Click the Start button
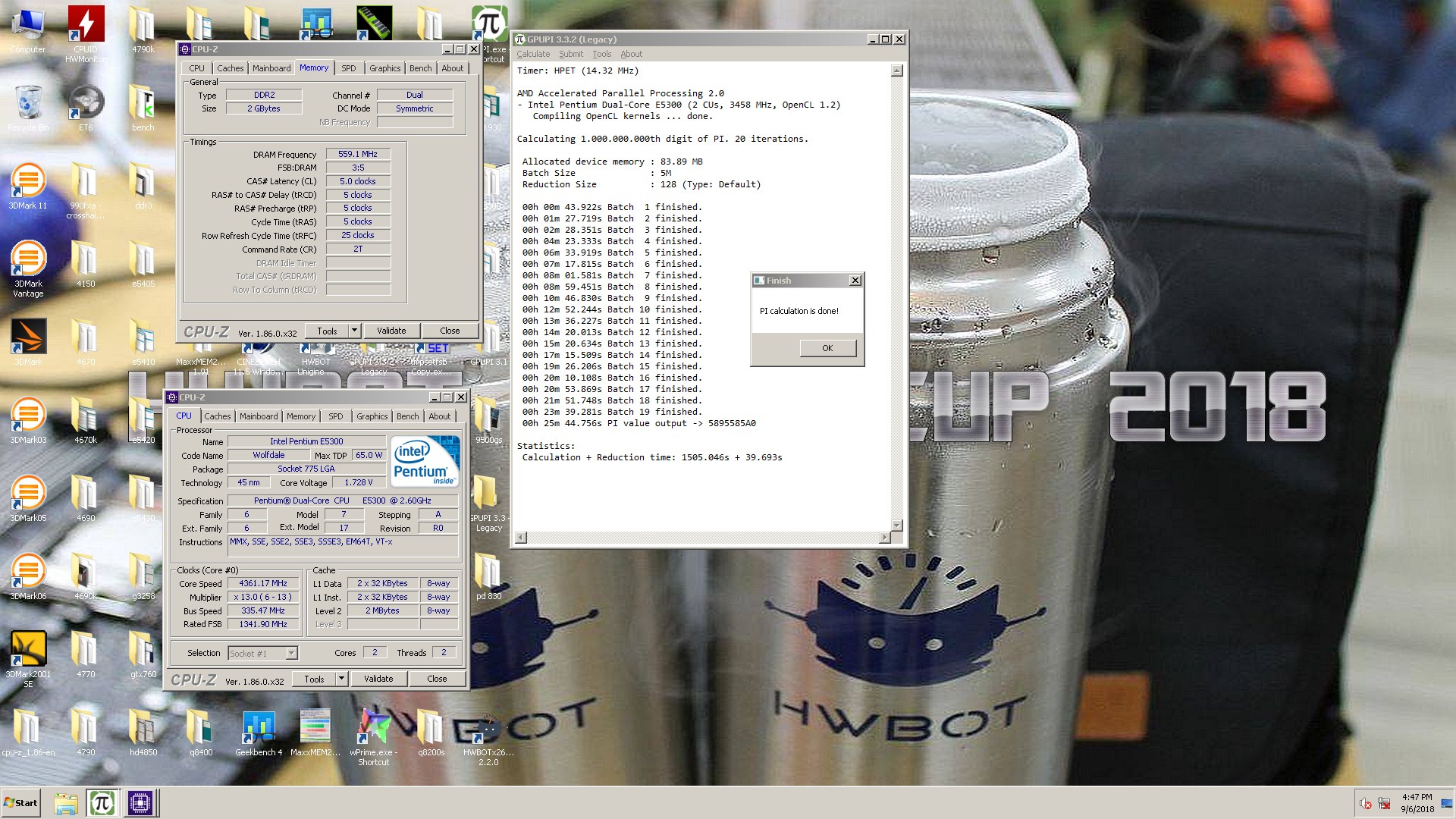This screenshot has height=819, width=1456. 21,803
